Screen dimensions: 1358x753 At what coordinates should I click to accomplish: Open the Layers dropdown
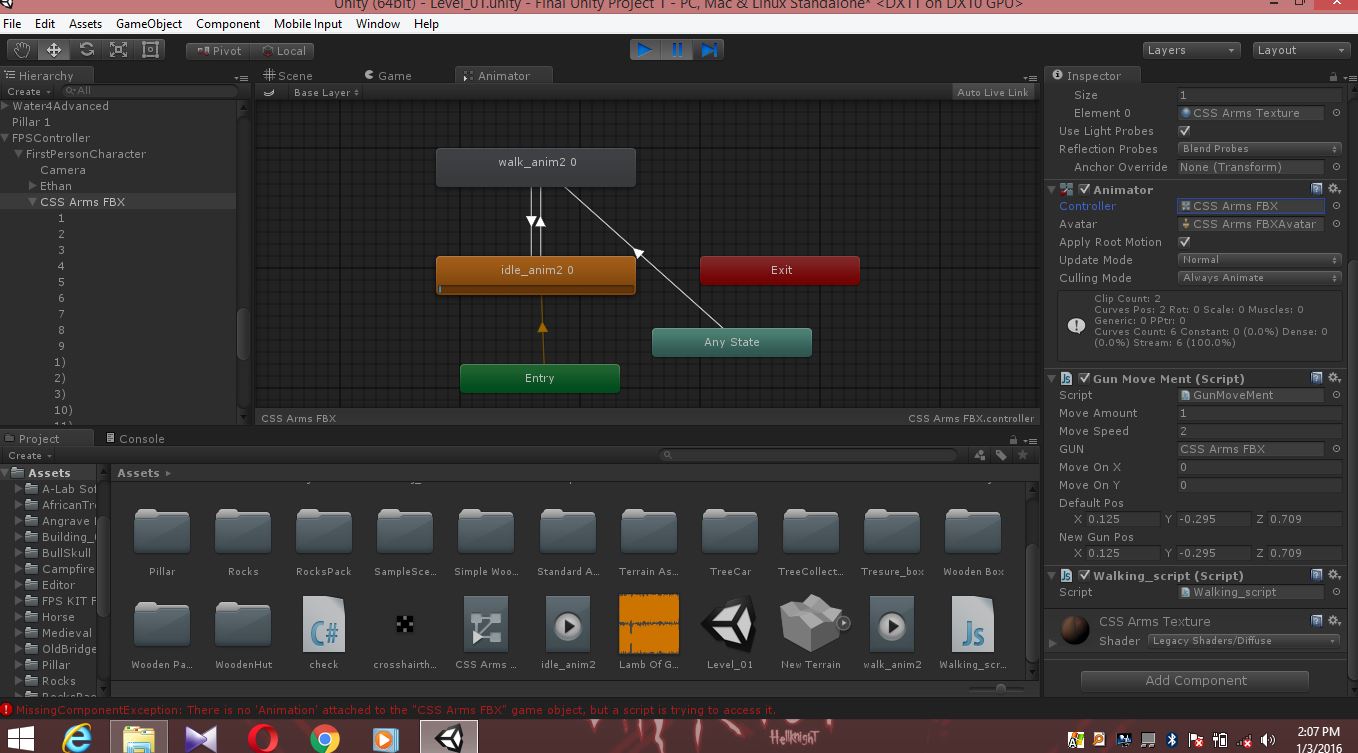1191,50
